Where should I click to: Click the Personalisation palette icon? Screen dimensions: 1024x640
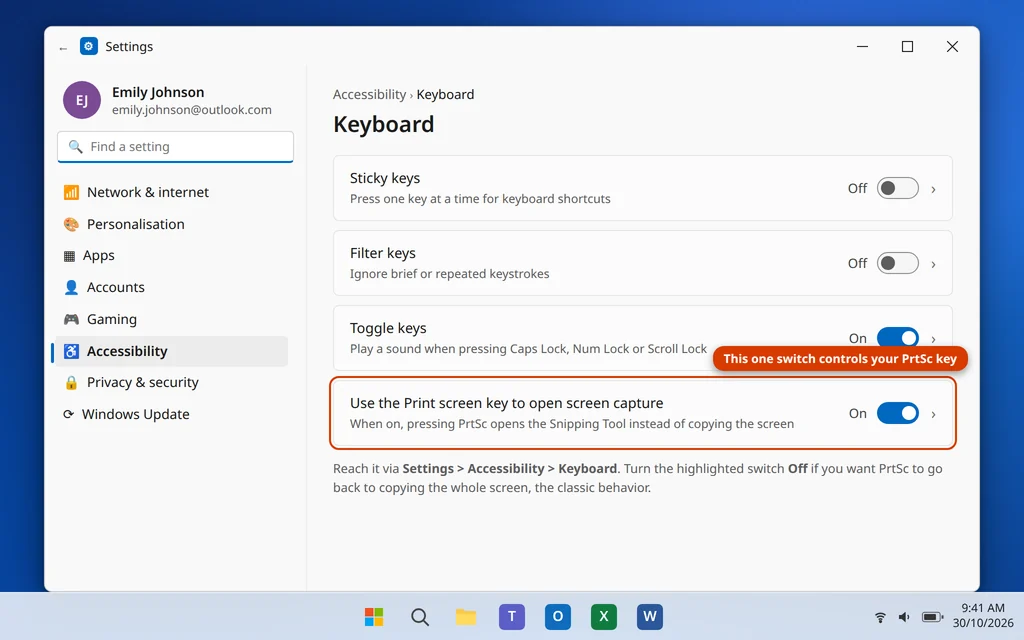coord(71,224)
